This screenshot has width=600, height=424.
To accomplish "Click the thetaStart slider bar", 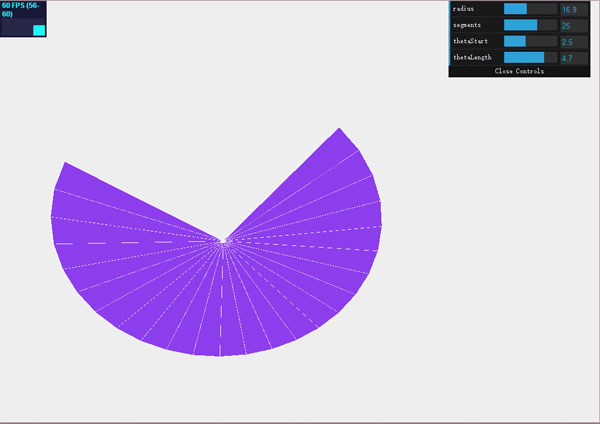I will click(x=529, y=41).
